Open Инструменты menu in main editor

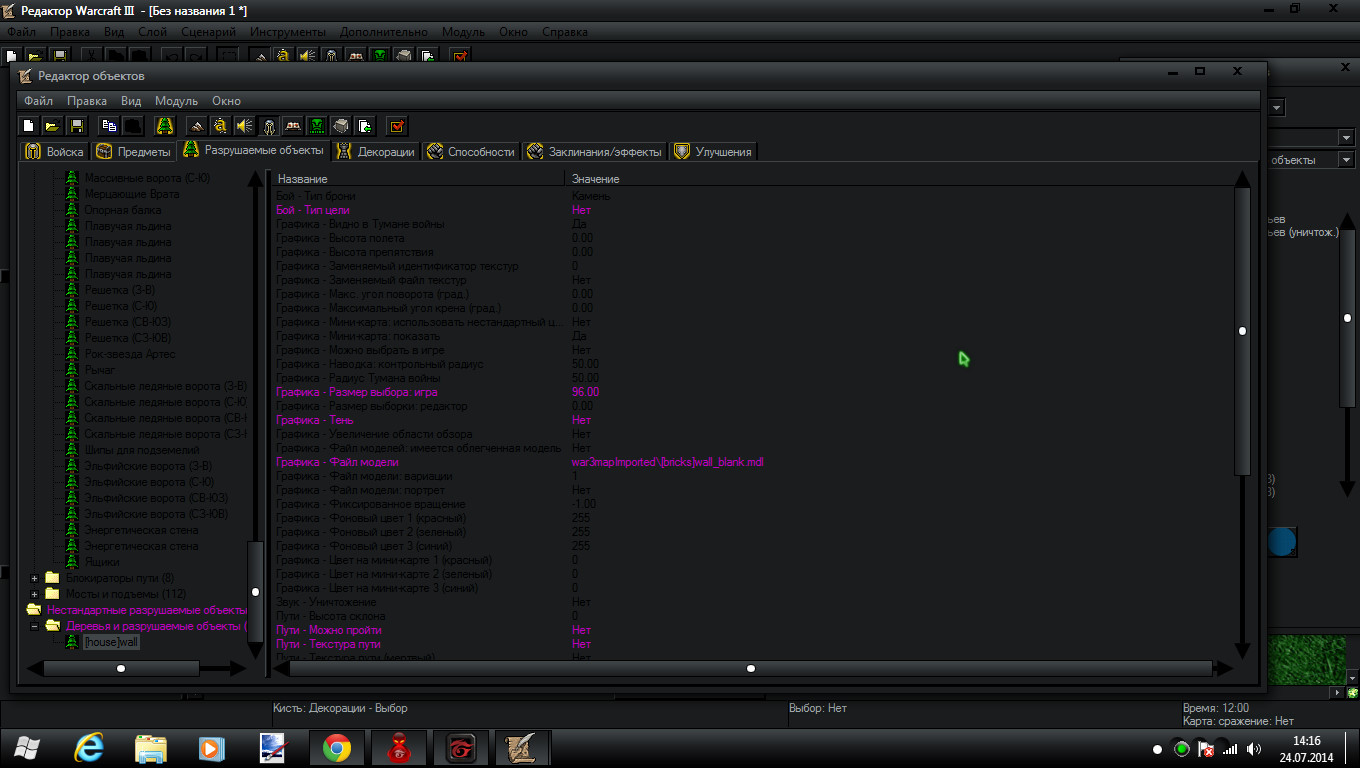coord(288,32)
